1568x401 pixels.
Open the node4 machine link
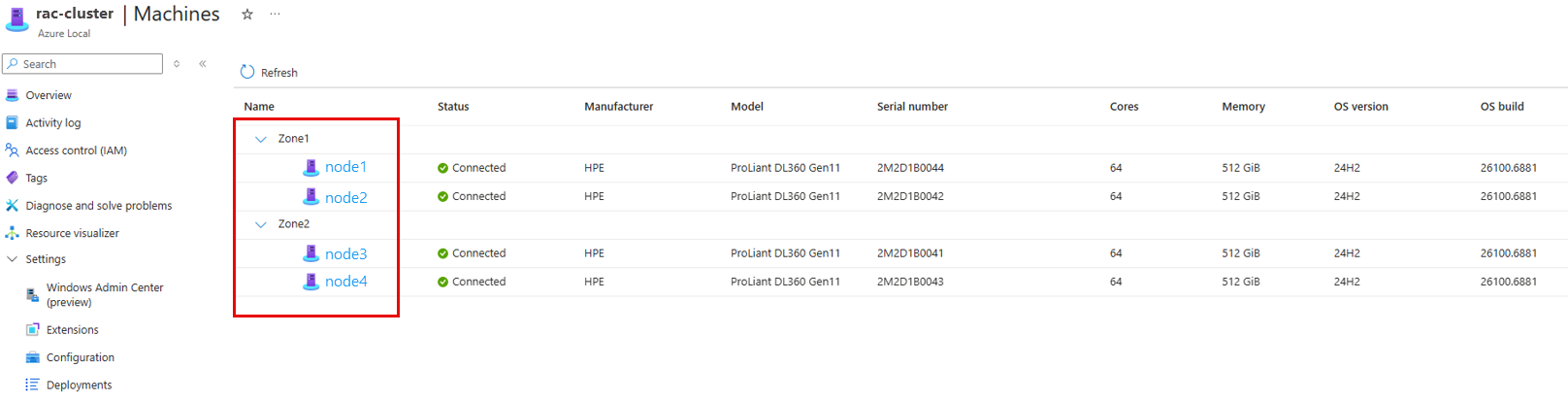click(345, 282)
